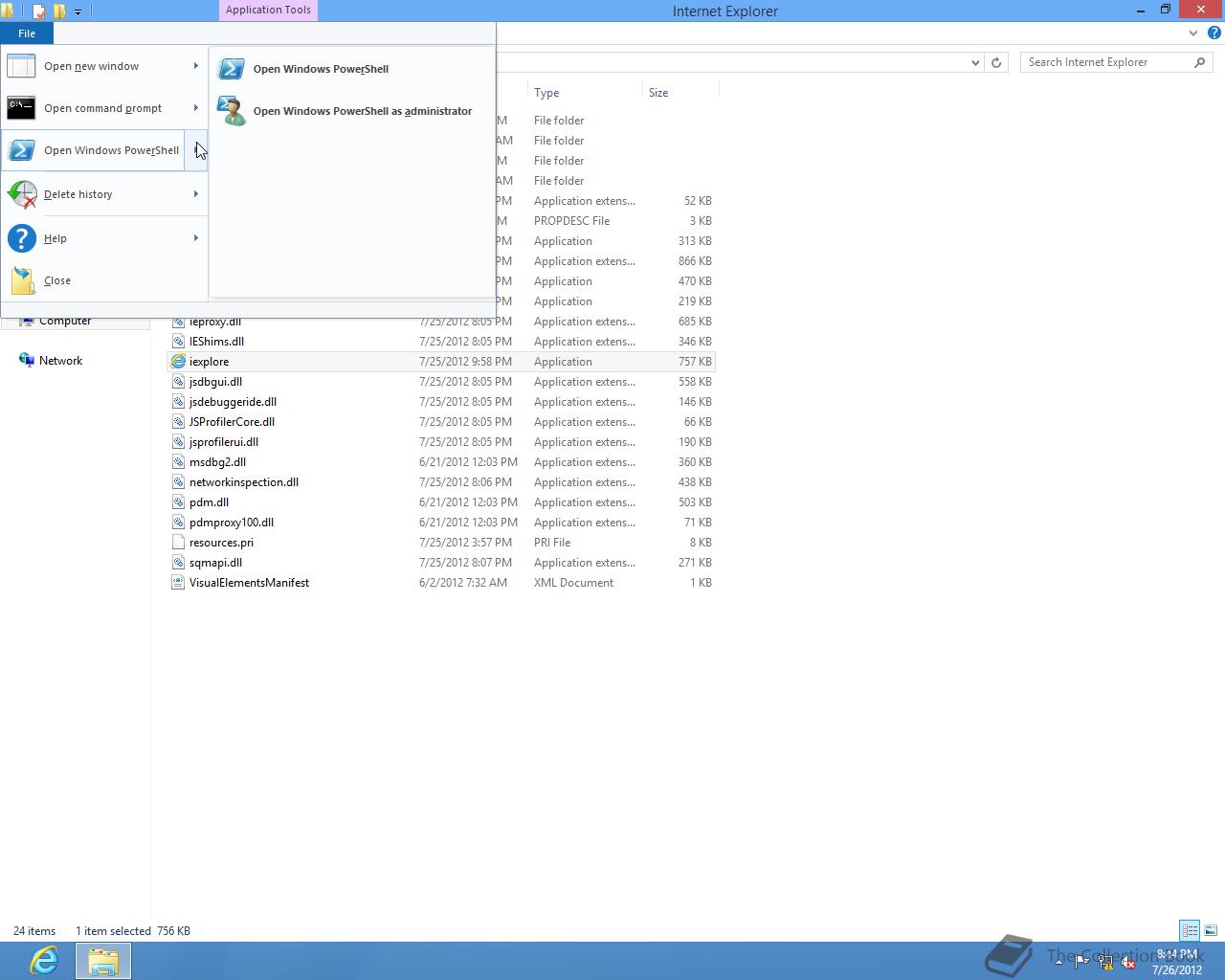1225x980 pixels.
Task: Click the File menu tab
Action: pos(27,33)
